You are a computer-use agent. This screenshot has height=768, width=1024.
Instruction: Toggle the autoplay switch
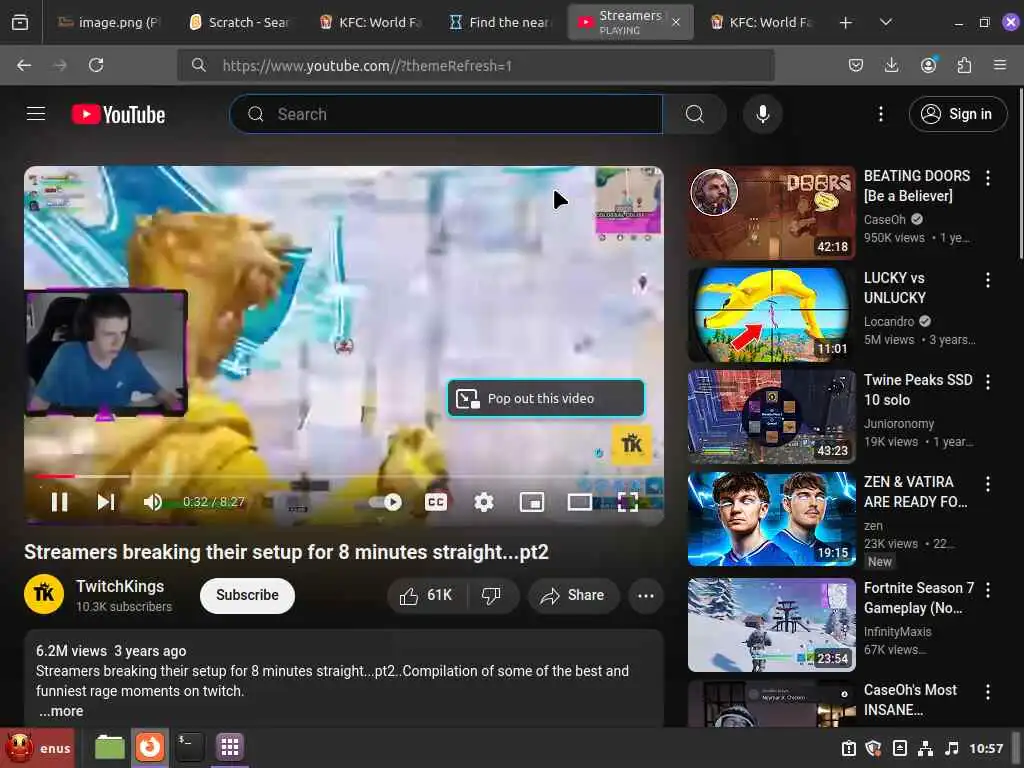(x=386, y=502)
